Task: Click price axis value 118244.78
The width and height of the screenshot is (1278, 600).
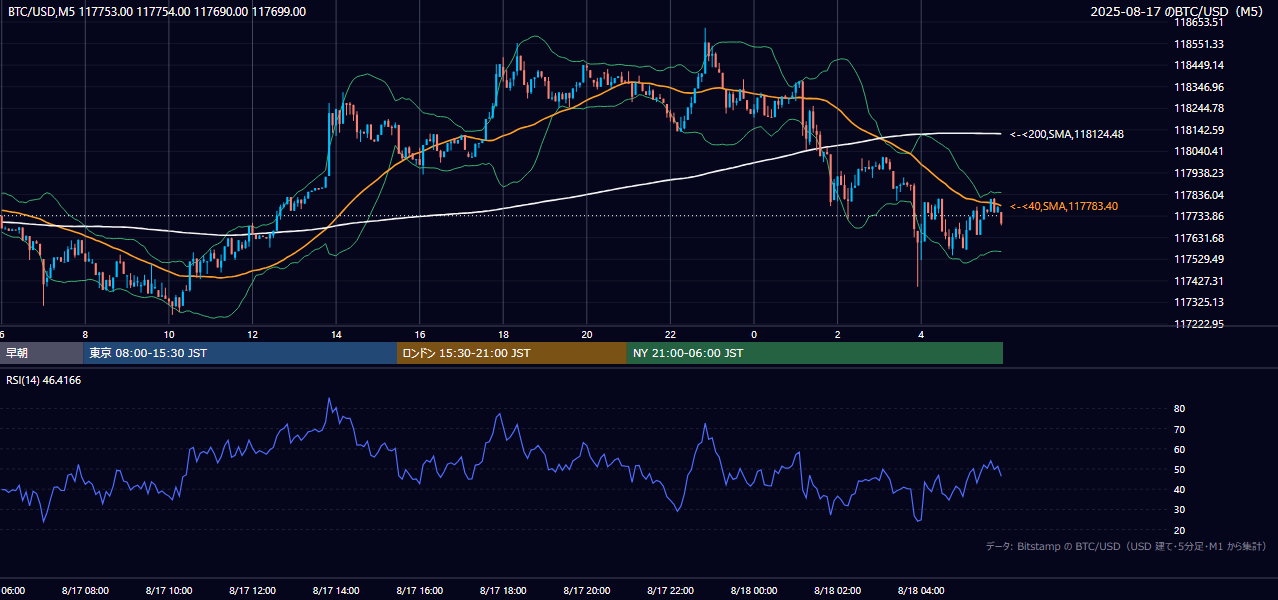Action: [1199, 108]
